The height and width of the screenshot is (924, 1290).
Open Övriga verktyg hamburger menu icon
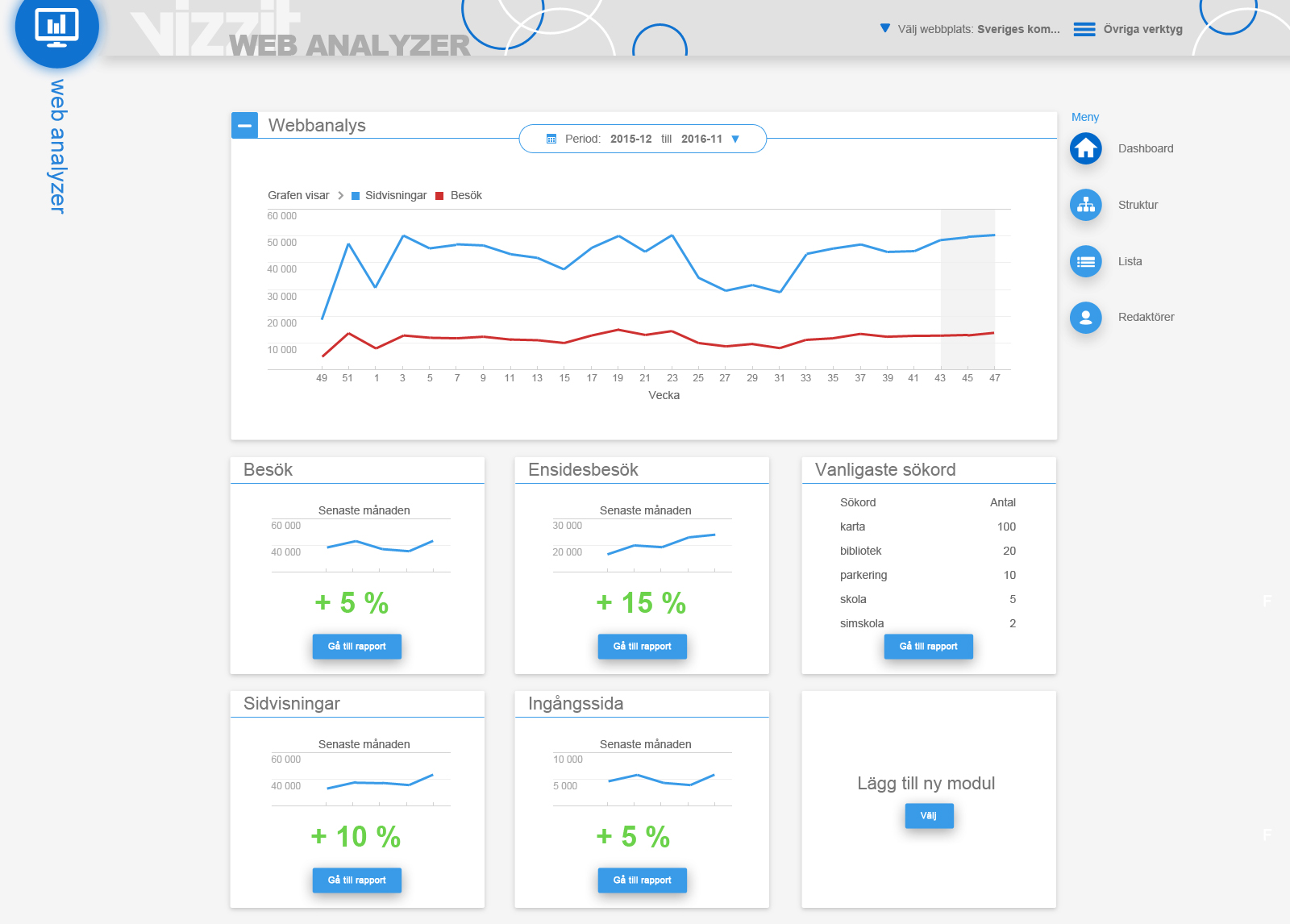pyautogui.click(x=1084, y=29)
